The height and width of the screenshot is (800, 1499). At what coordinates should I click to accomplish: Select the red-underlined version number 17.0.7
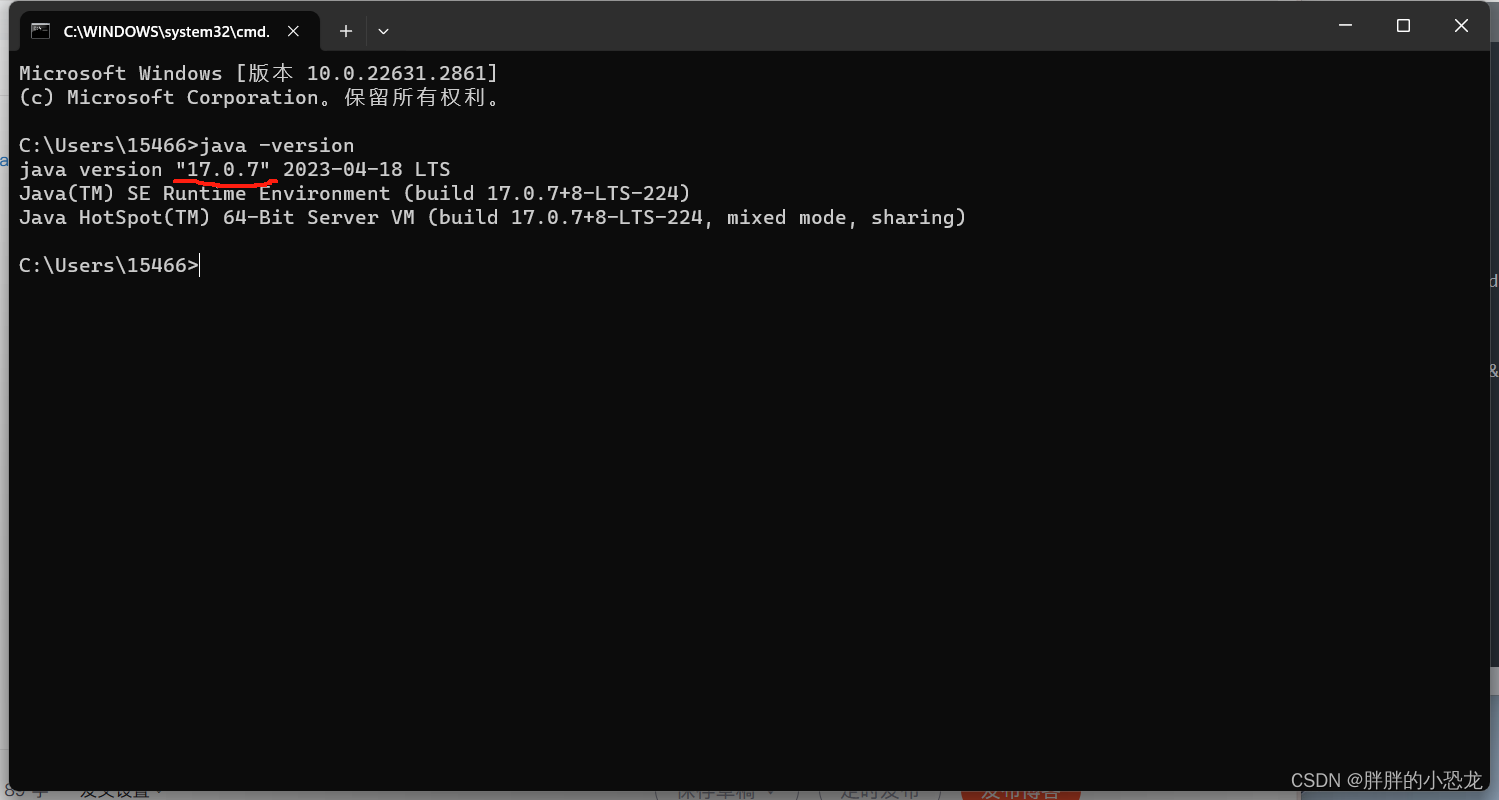coord(224,169)
